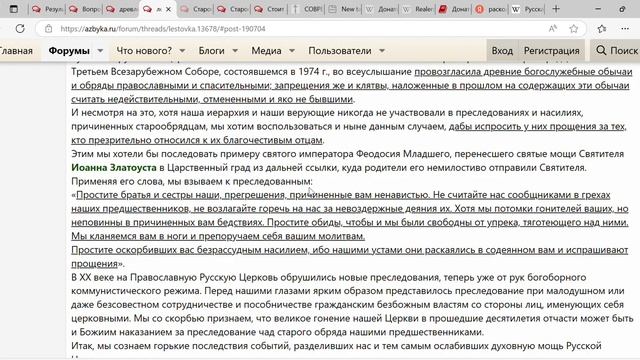Expand the Пользователи dropdown arrow
Viewport: 640px width, 360px height.
(x=382, y=51)
